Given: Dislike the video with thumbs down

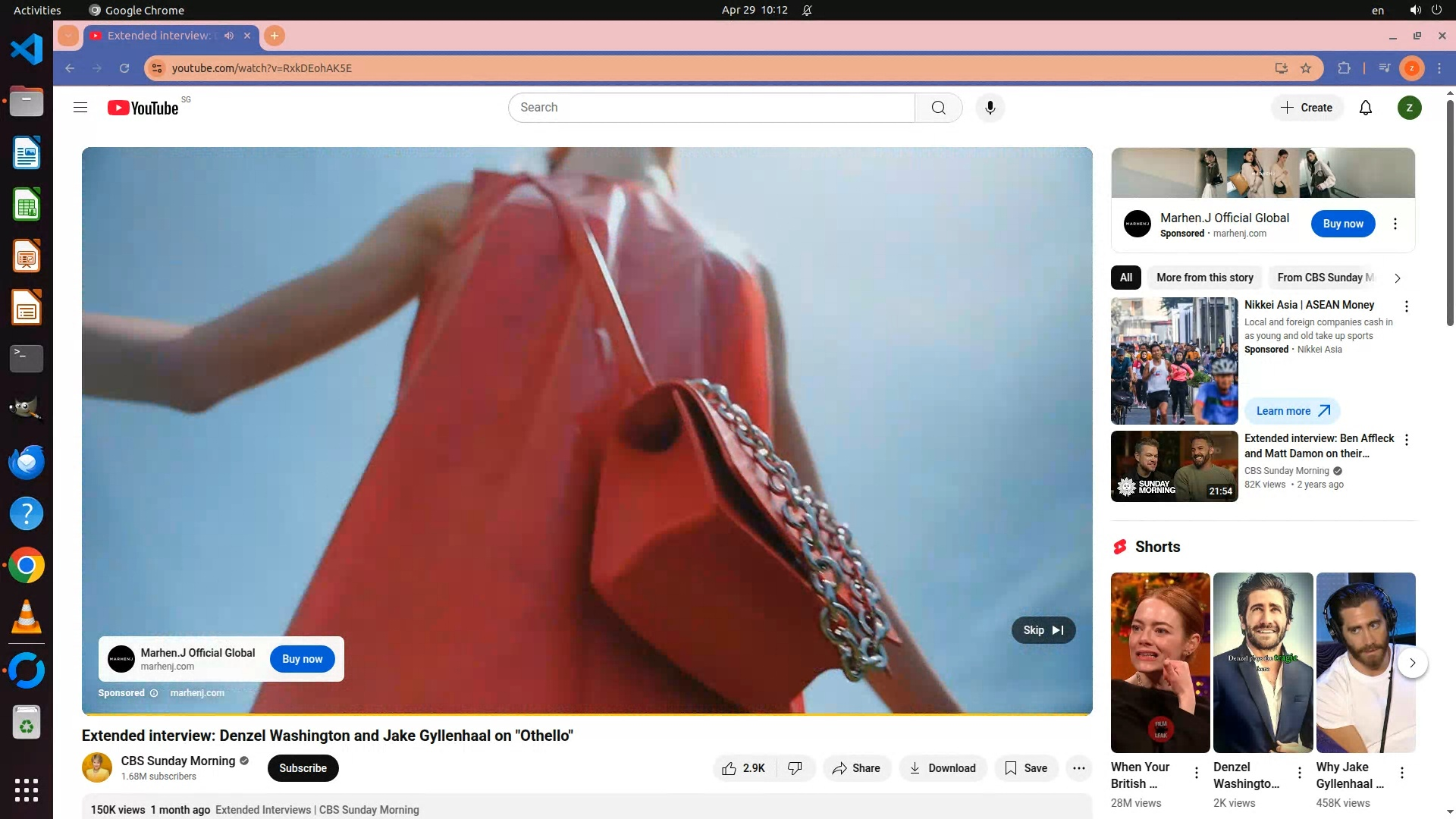Looking at the screenshot, I should click(x=795, y=768).
